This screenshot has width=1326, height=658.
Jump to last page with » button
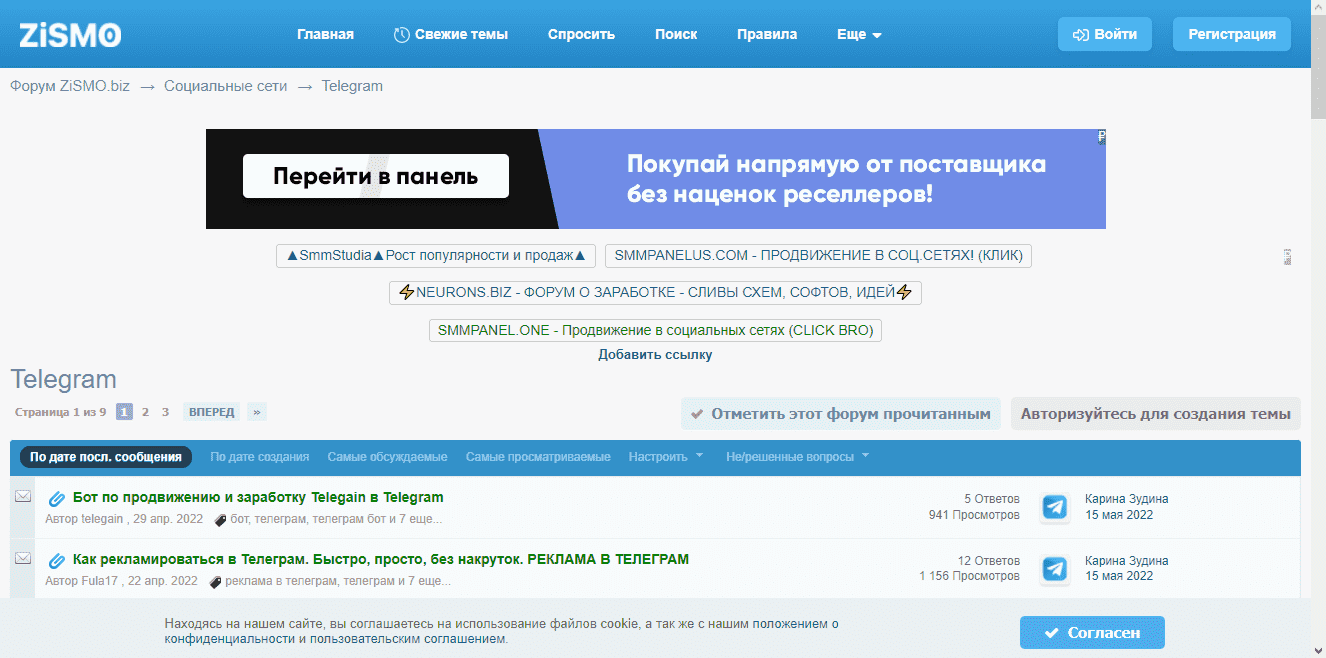pyautogui.click(x=257, y=411)
